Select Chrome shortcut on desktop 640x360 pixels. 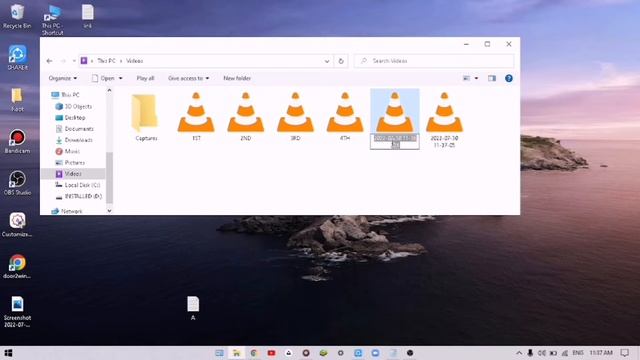[17, 266]
